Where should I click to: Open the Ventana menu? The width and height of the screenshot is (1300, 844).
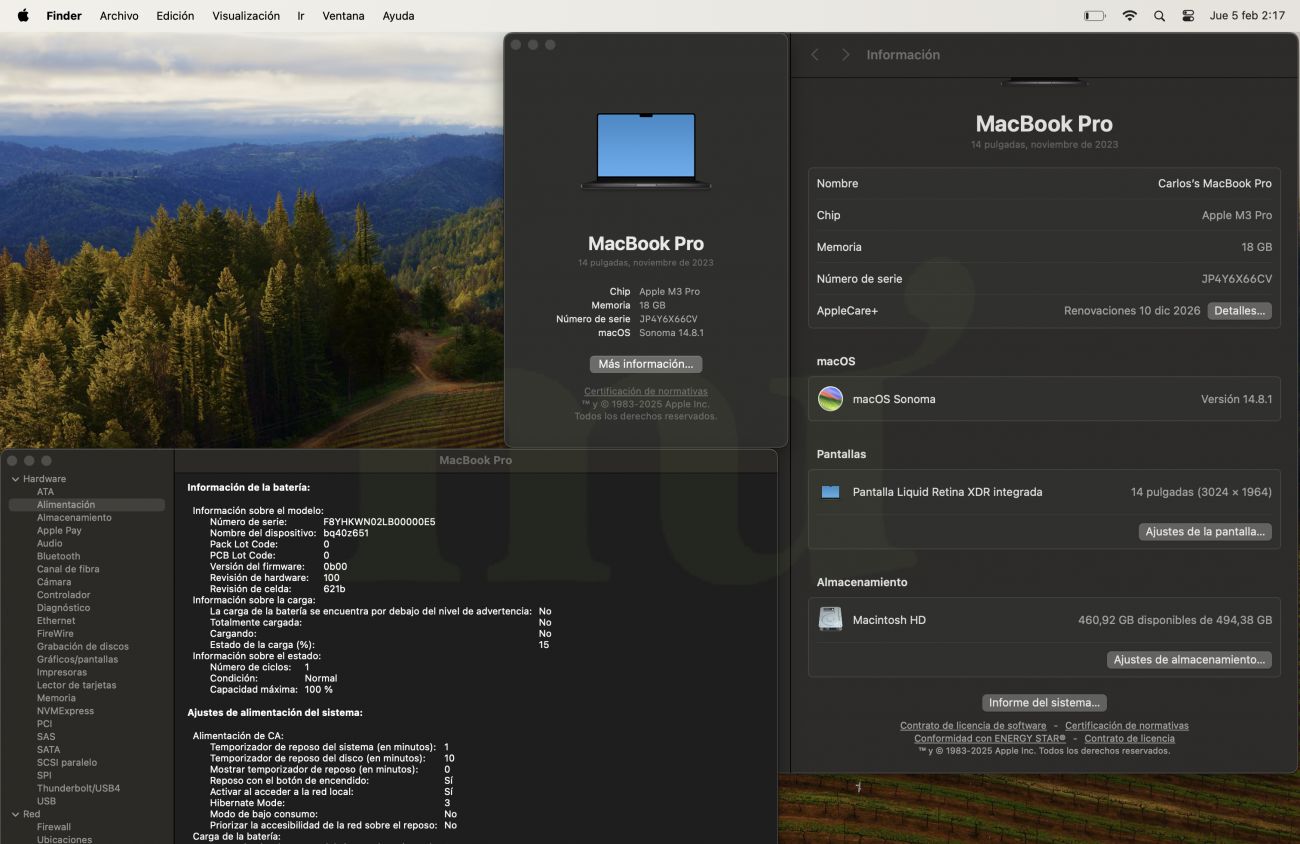point(343,16)
